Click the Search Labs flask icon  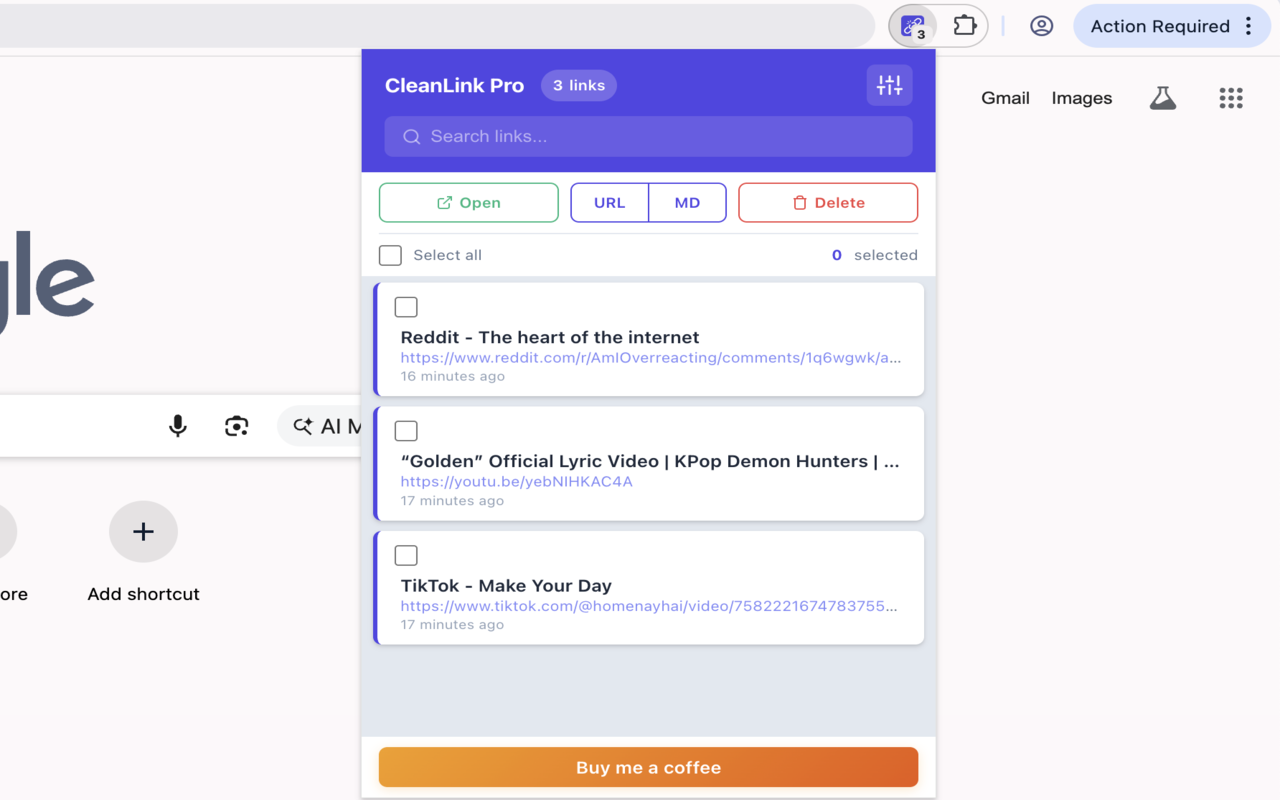(1162, 98)
